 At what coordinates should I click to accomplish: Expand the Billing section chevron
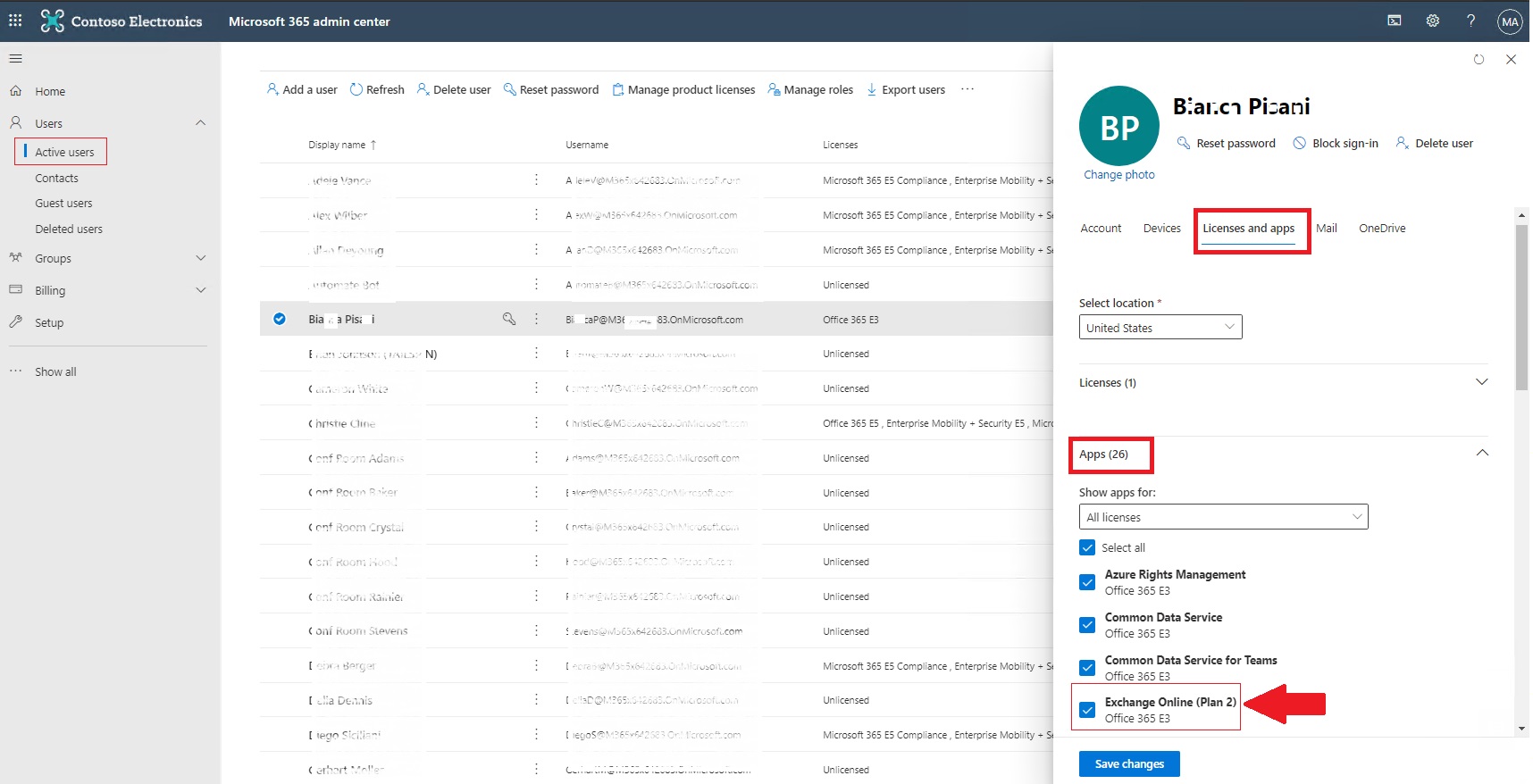(x=201, y=290)
